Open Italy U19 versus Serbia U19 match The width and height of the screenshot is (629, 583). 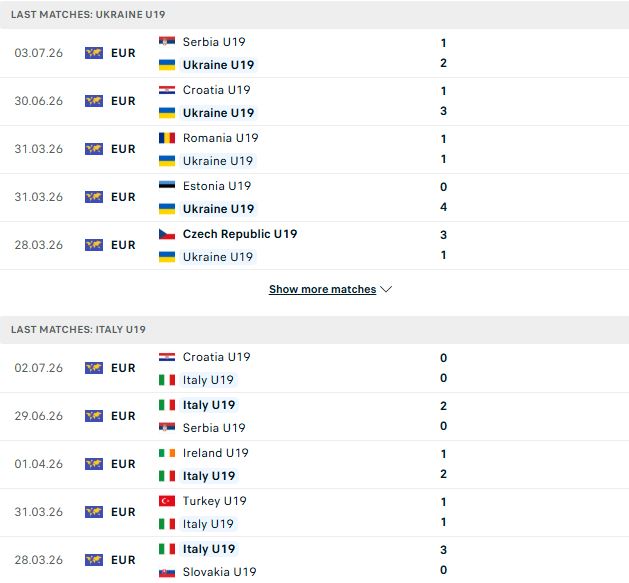pos(314,416)
